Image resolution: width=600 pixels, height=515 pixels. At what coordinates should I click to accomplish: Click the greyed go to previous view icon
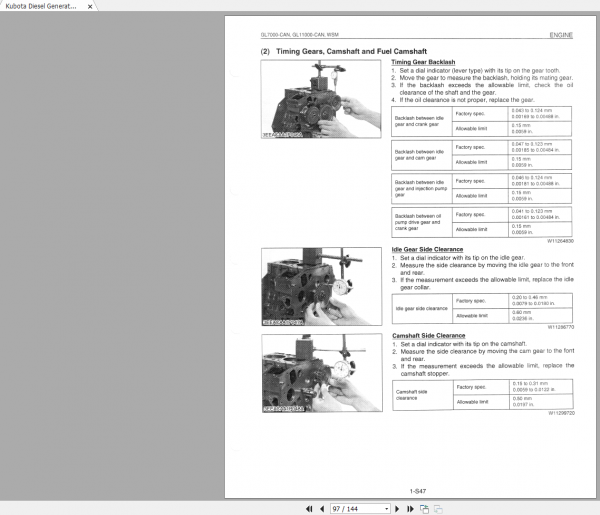tap(438, 509)
